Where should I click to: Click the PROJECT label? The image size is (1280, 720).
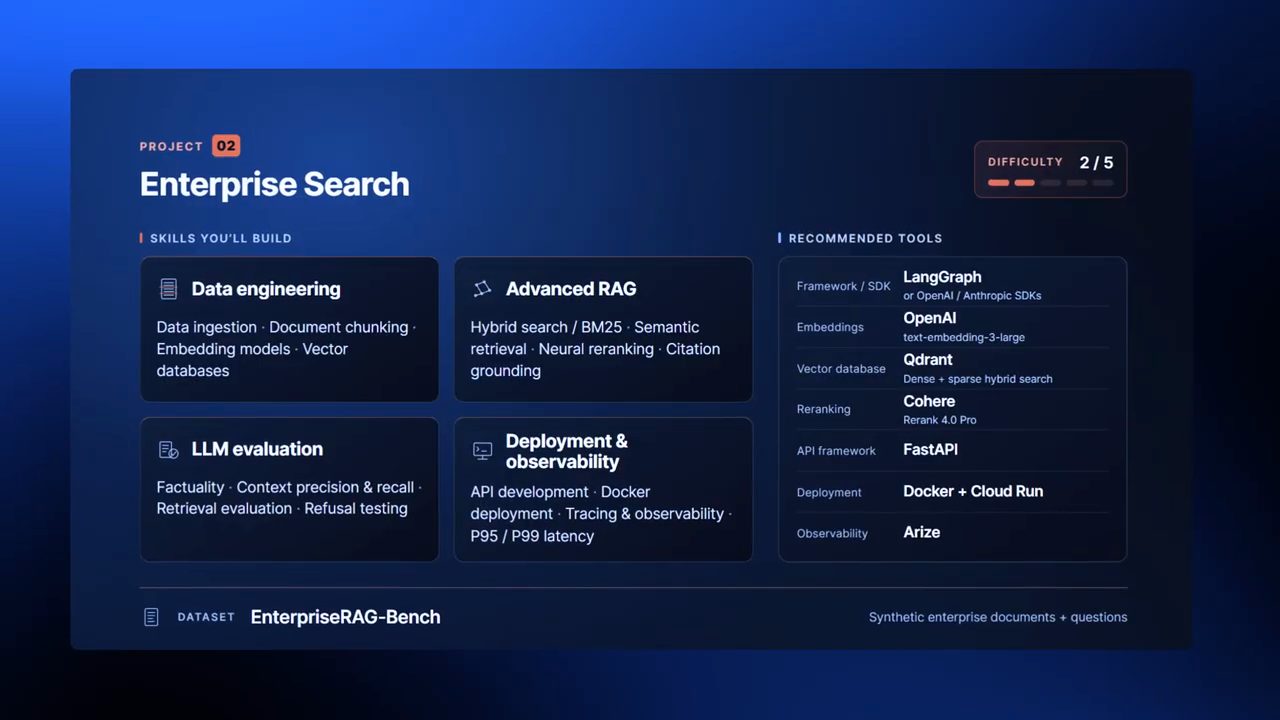tap(171, 146)
